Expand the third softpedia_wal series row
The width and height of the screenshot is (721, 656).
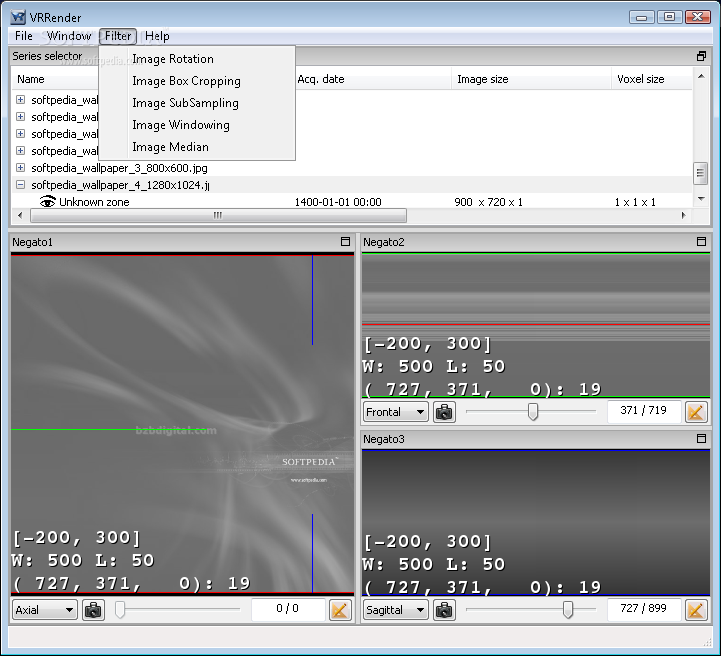[20, 133]
